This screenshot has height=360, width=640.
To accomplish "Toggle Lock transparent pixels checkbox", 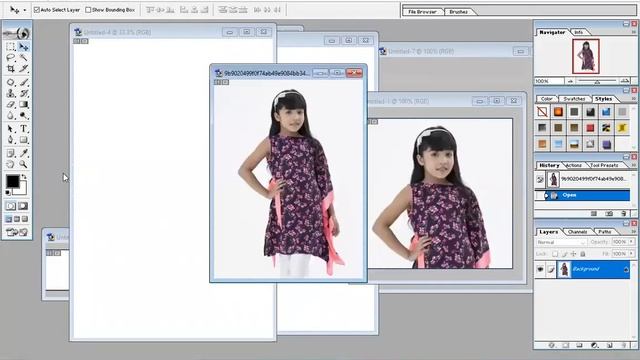I will point(555,254).
